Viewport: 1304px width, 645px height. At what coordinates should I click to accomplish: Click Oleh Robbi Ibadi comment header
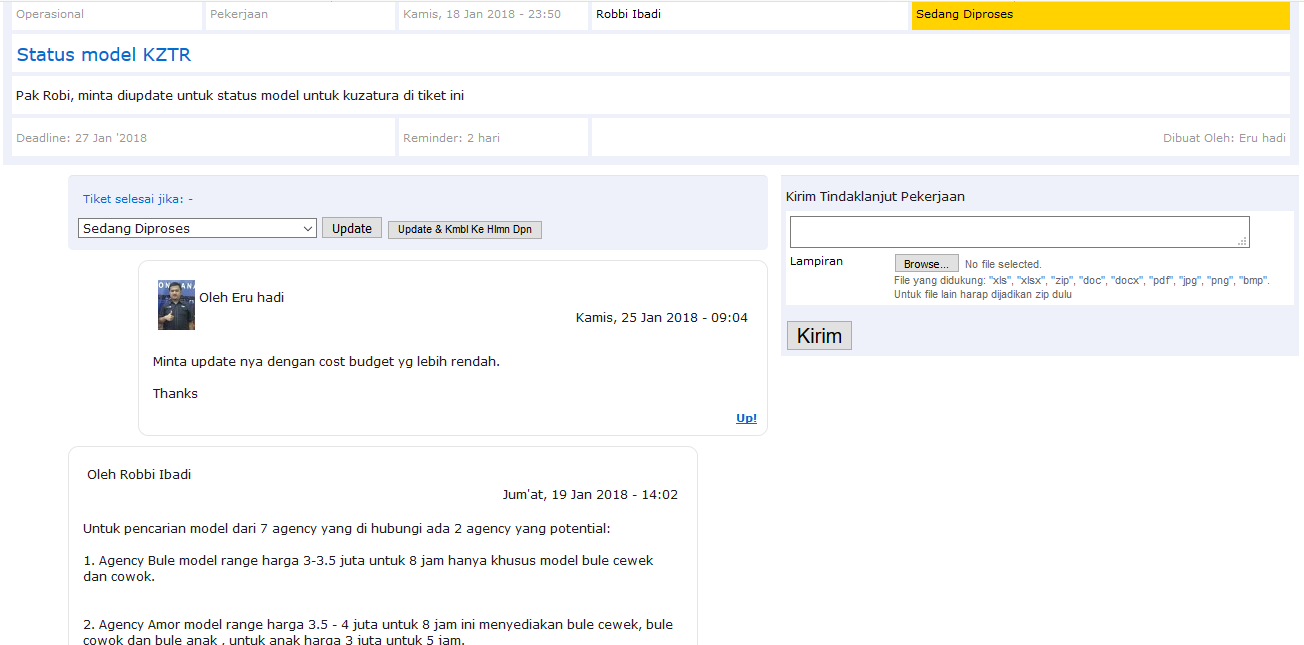[139, 474]
